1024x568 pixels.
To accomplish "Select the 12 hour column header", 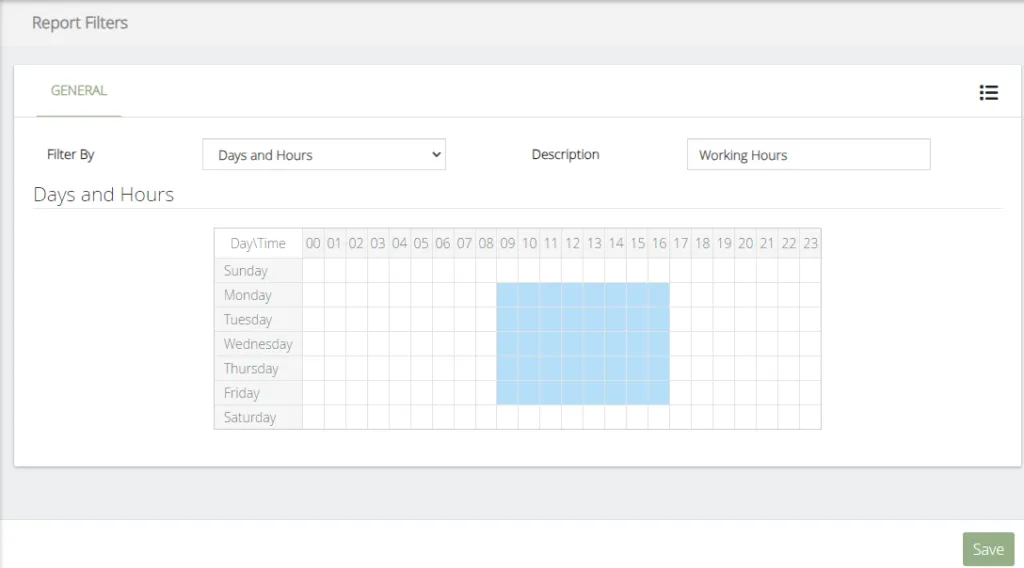I will tap(573, 244).
